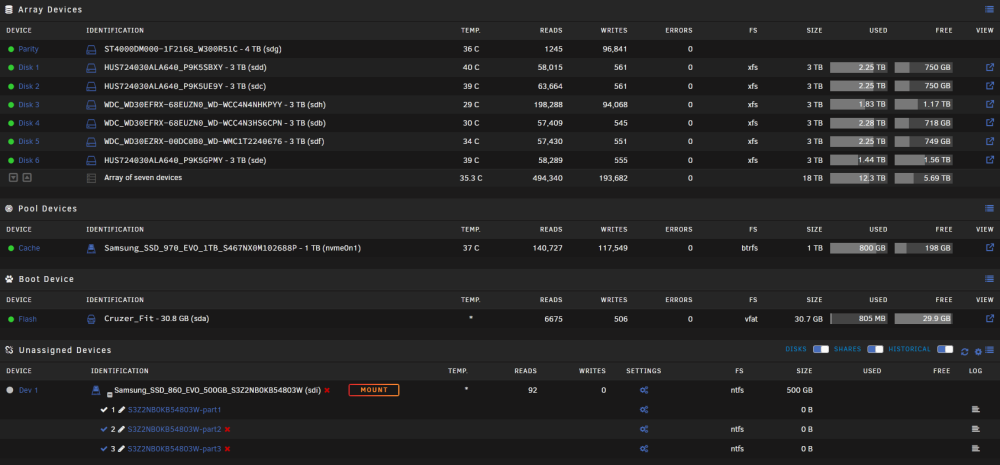Click the 'Array of seven devices' text

pos(143,178)
